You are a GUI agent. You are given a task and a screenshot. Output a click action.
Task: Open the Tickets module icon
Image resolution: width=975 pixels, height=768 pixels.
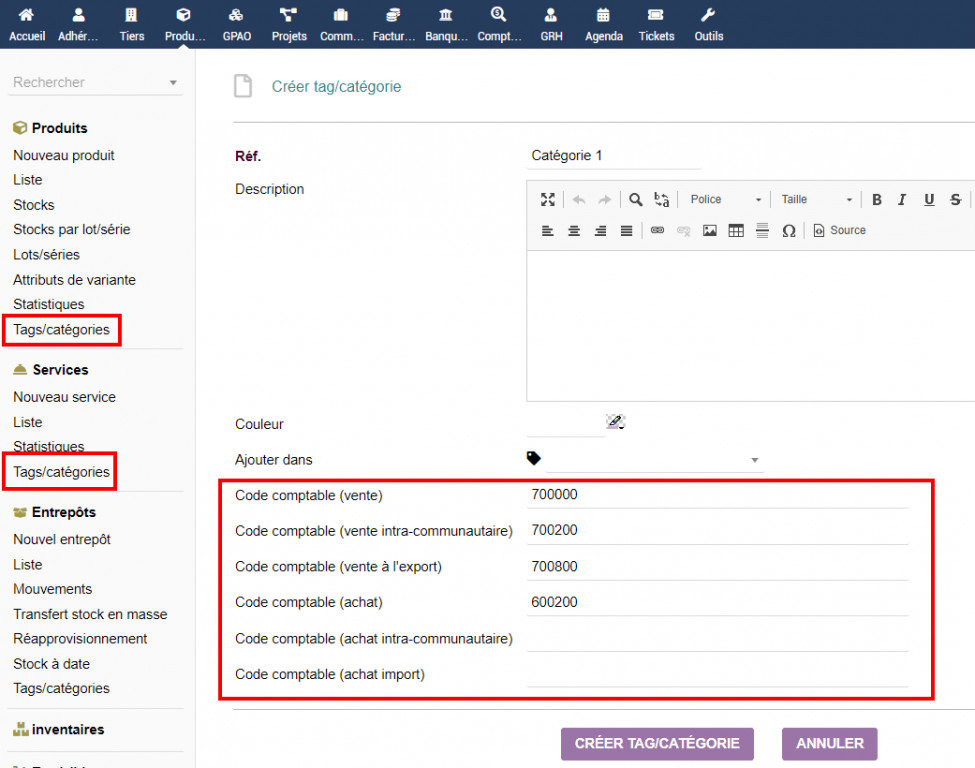(x=656, y=24)
